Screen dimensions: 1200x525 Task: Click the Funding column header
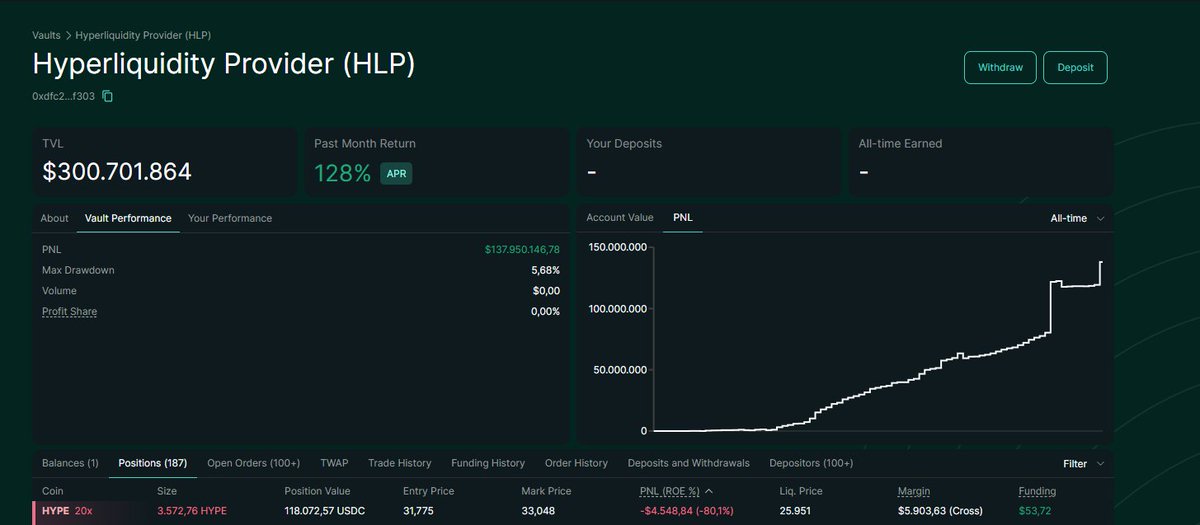tap(1037, 491)
